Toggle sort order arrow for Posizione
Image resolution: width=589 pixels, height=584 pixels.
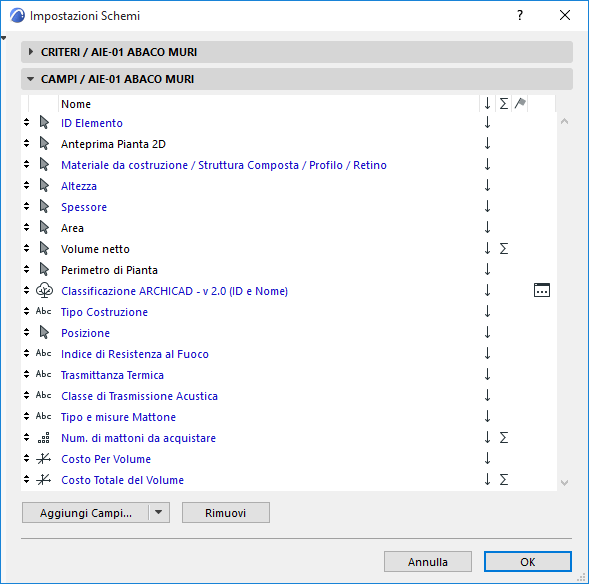click(487, 332)
